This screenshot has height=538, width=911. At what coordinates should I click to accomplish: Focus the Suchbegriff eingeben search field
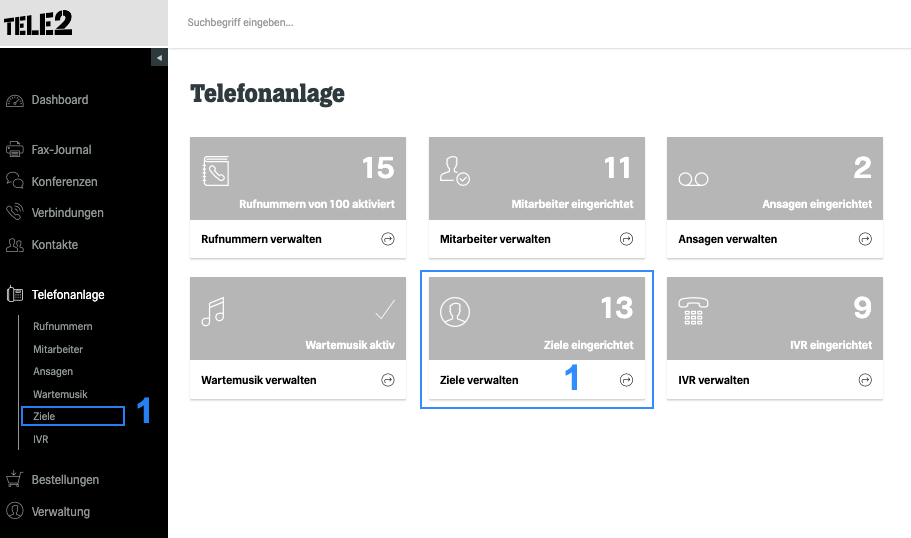(x=240, y=23)
